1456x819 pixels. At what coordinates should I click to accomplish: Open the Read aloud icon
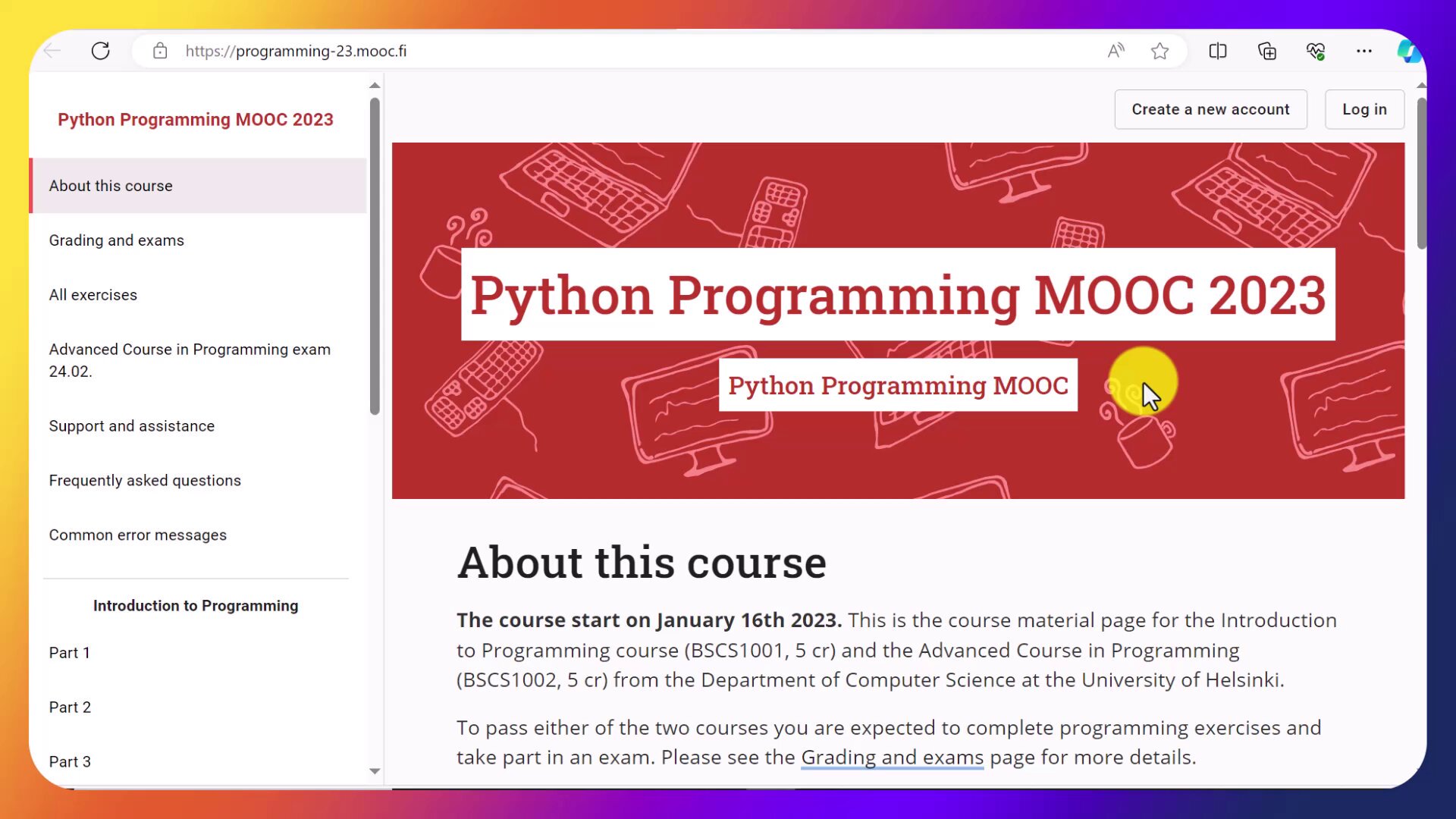(x=1116, y=51)
